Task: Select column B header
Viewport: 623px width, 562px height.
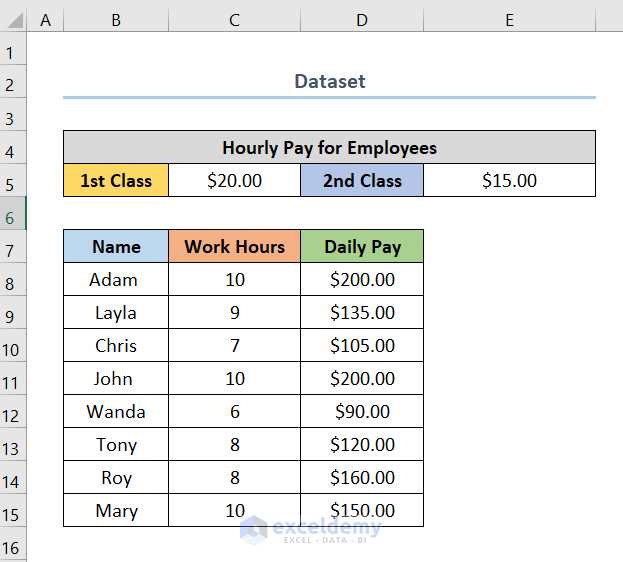Action: pyautogui.click(x=116, y=19)
